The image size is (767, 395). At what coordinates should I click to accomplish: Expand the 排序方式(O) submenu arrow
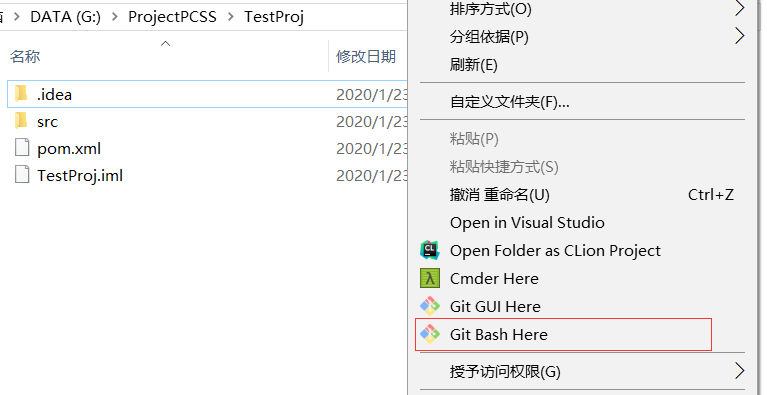tap(740, 8)
